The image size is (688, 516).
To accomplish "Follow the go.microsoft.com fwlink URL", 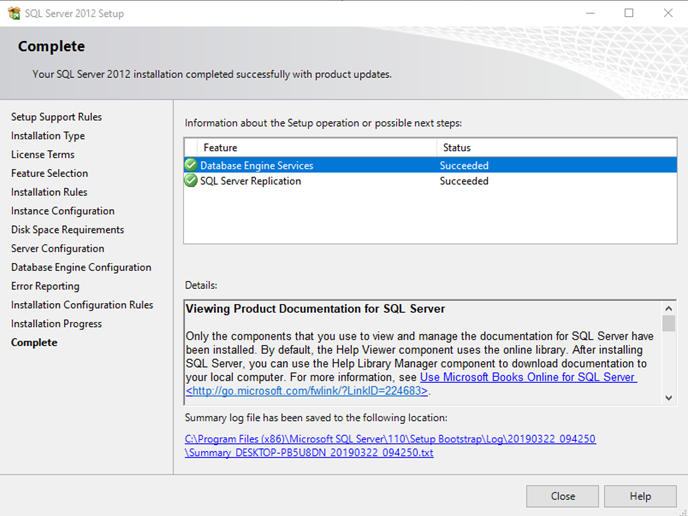I will tap(307, 391).
